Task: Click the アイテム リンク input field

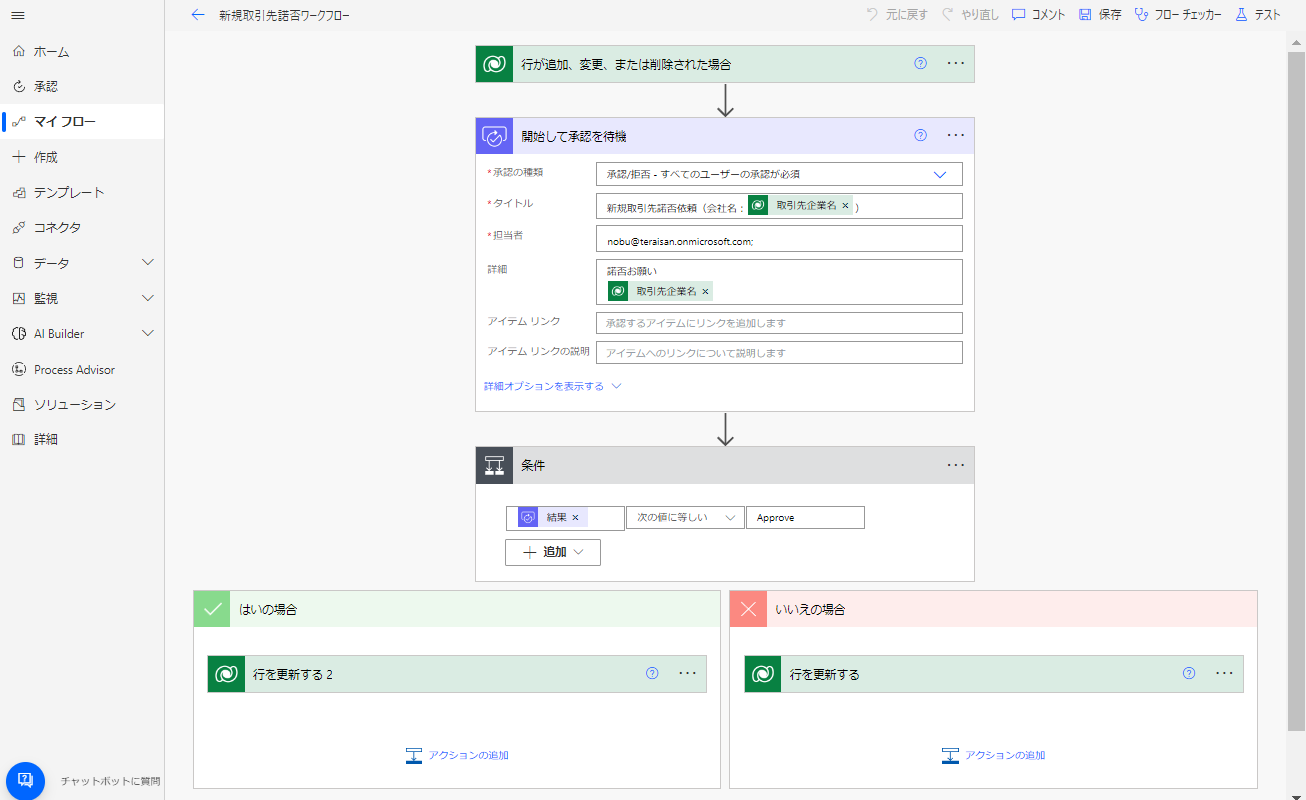Action: tap(778, 323)
